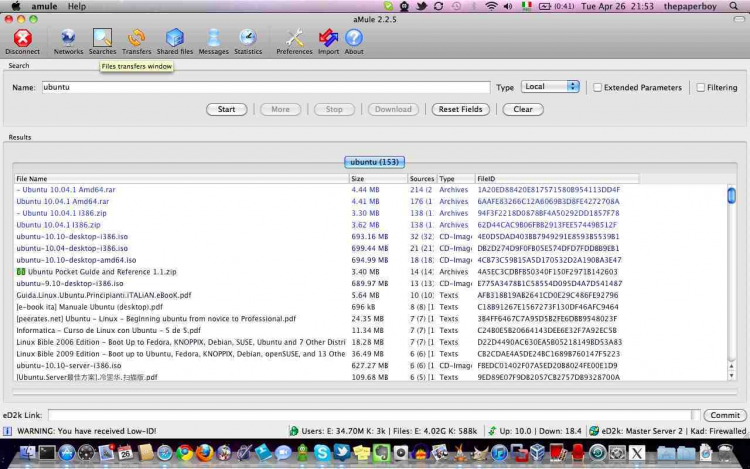Click the Twitter bird menu bar icon
This screenshot has height=469, width=750.
(421, 6)
